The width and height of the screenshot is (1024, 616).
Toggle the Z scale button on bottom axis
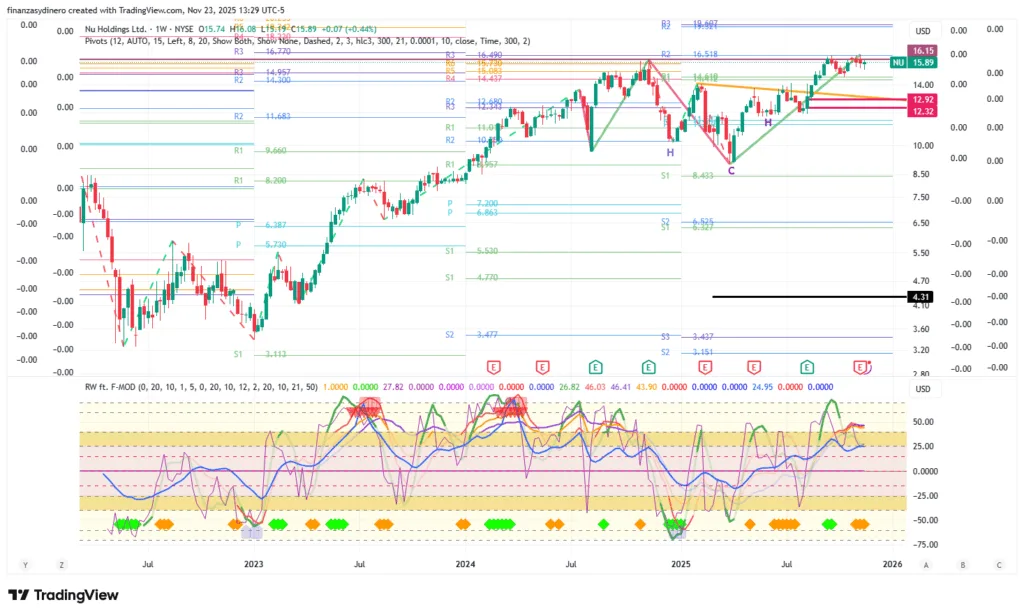(x=61, y=564)
